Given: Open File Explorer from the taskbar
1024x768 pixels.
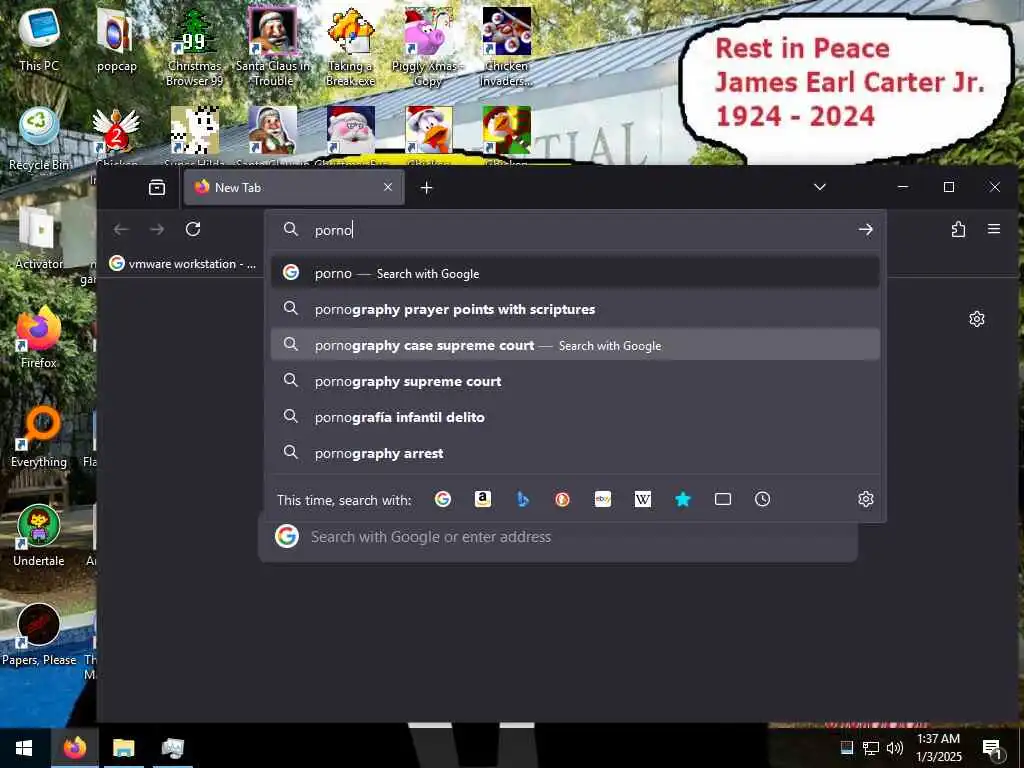Looking at the screenshot, I should 123,747.
